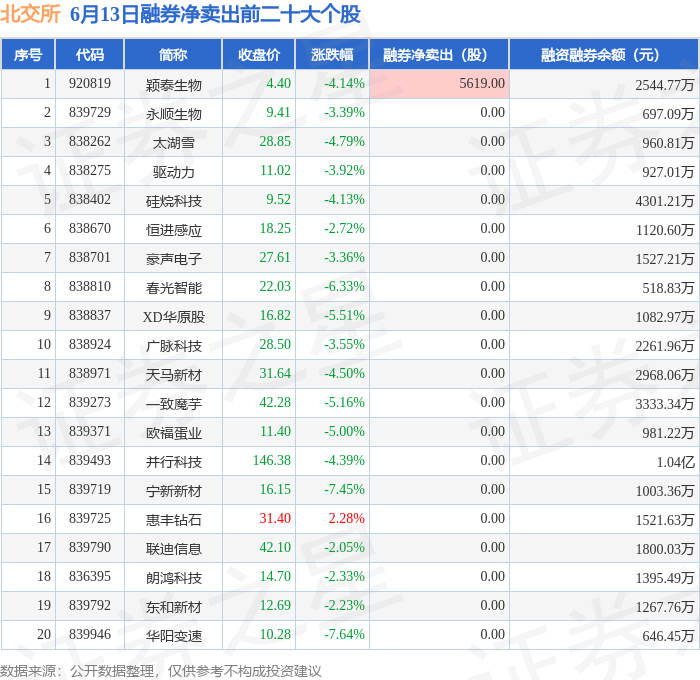Click the 简称 column header
The height and width of the screenshot is (680, 700).
(173, 54)
